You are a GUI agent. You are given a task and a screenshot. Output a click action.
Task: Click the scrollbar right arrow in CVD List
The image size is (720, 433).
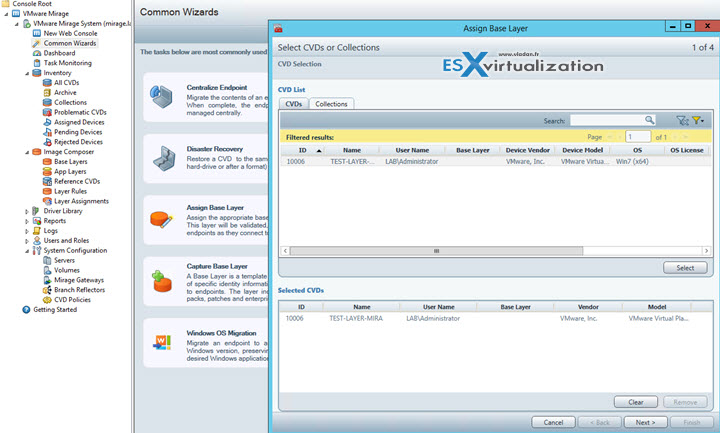tap(706, 251)
